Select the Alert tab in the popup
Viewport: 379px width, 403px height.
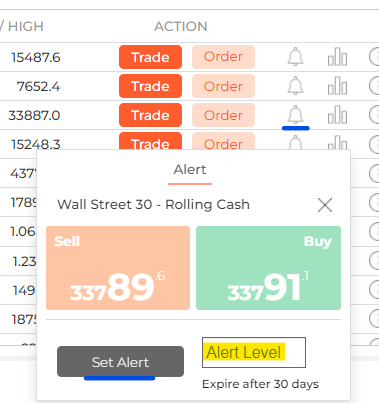pyautogui.click(x=190, y=170)
